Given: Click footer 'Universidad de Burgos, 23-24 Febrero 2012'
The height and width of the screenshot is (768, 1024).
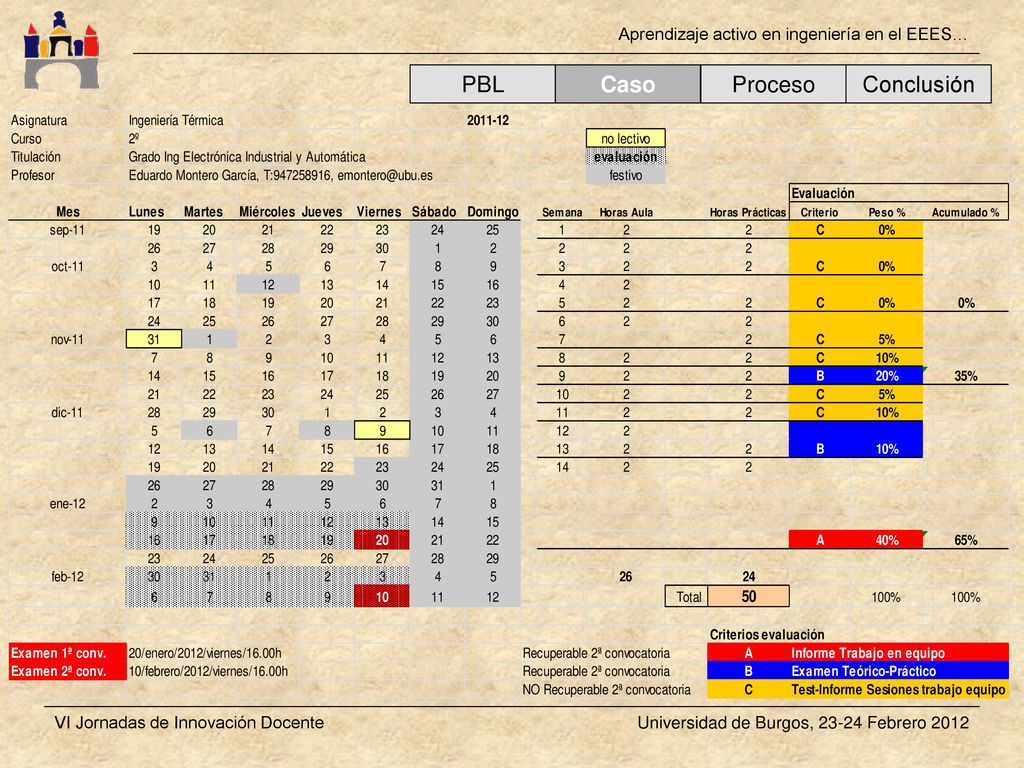Looking at the screenshot, I should pos(803,723).
